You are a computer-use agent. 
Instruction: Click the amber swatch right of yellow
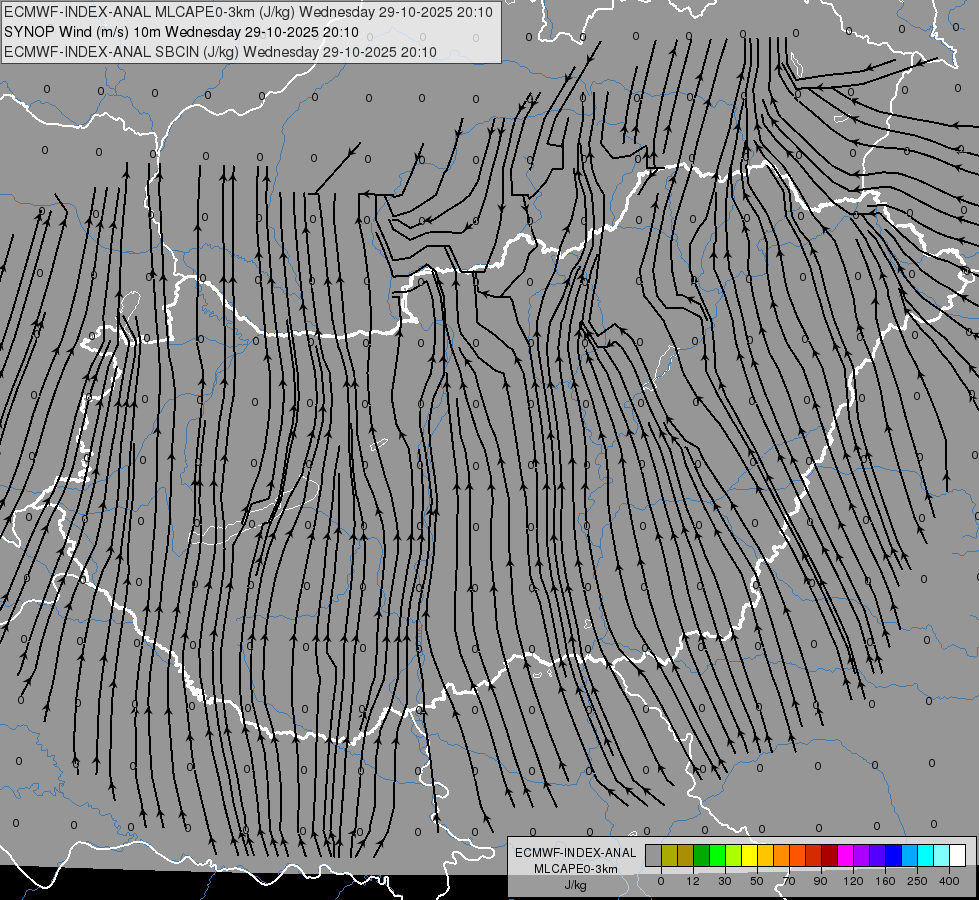coord(765,855)
